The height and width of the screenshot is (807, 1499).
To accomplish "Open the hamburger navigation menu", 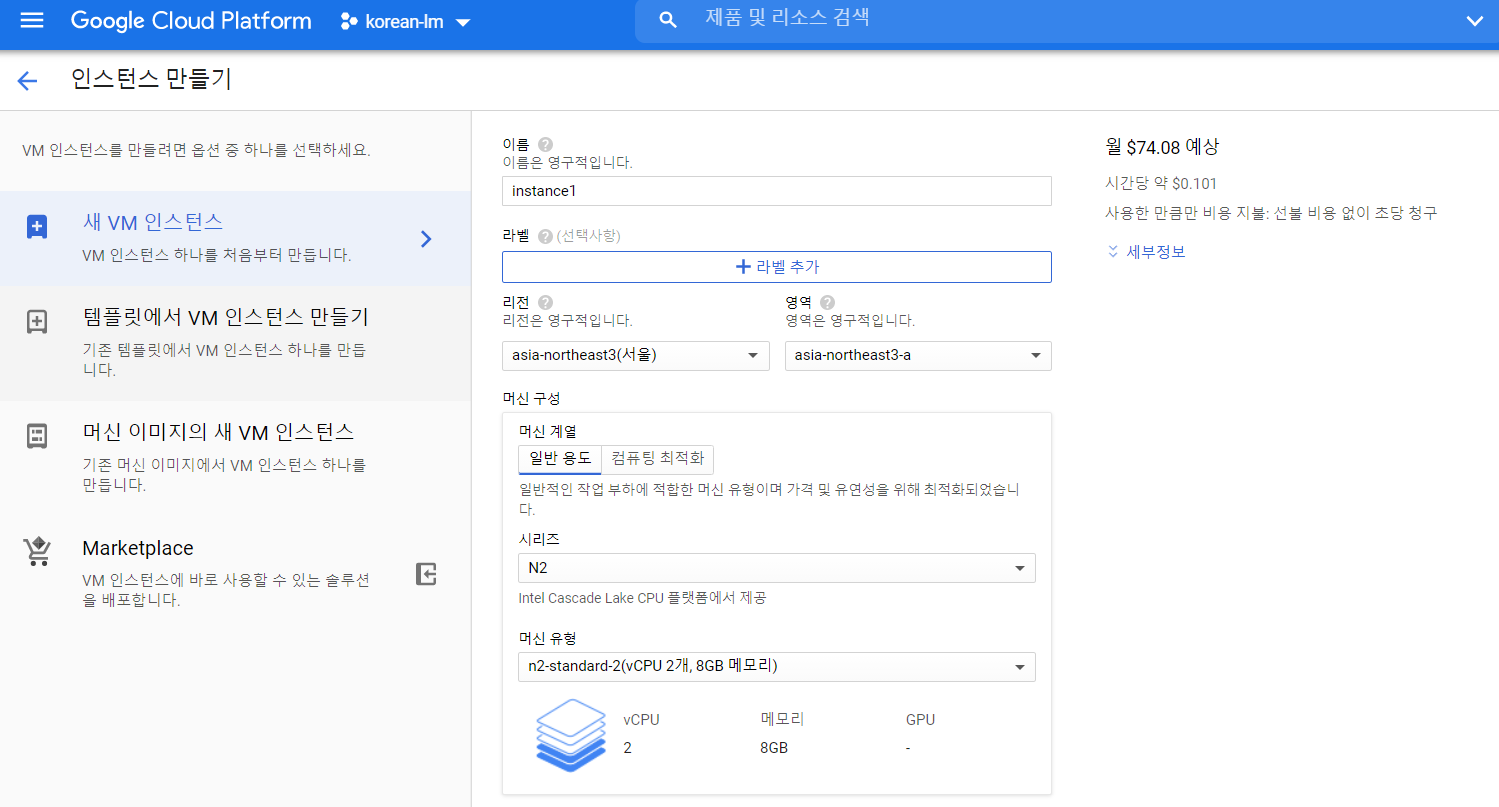I will coord(32,21).
